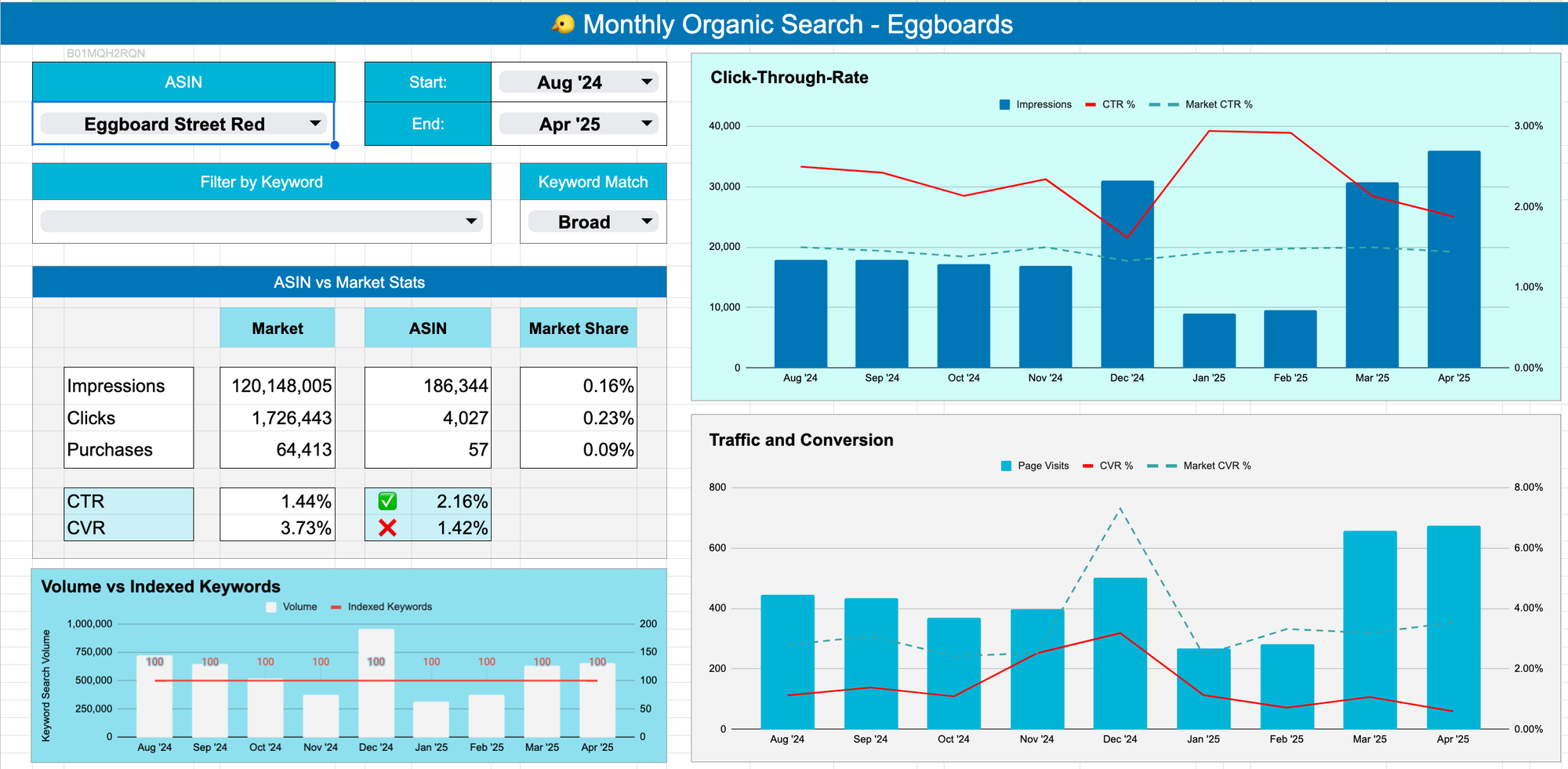Click the Dec '24 impressions bar
Image resolution: width=1568 pixels, height=769 pixels.
(x=1127, y=274)
